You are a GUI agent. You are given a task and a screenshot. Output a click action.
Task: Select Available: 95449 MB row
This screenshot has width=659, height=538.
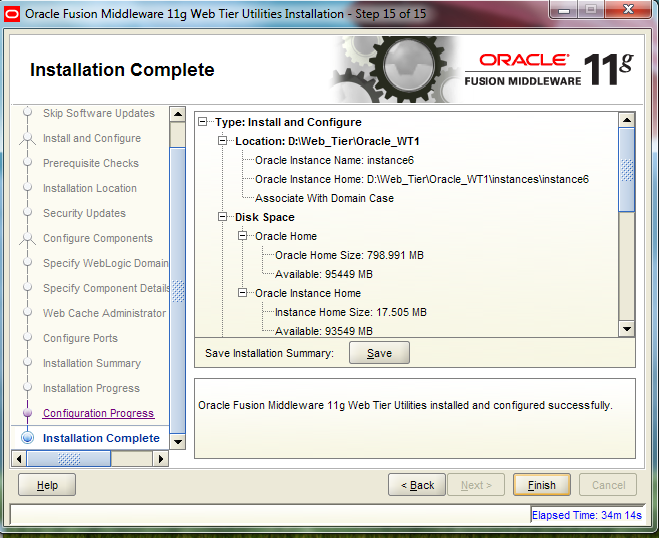324,274
